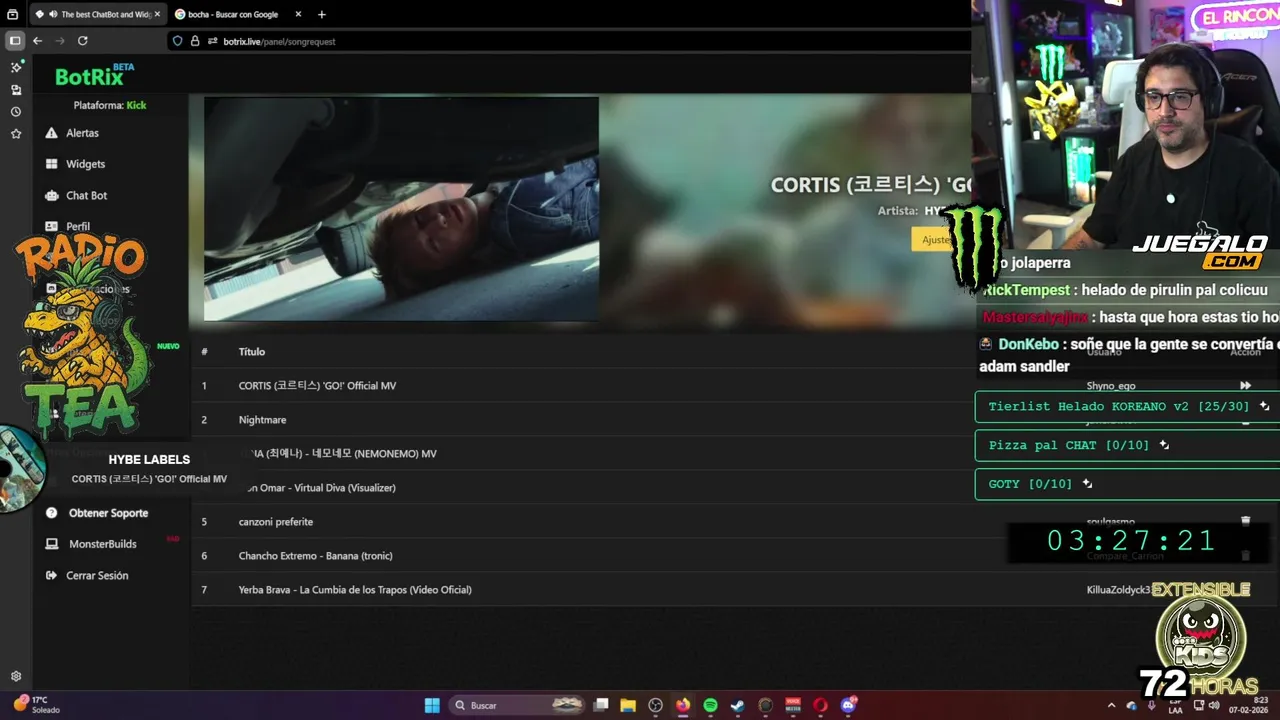Click Cerrar Sesión to log out
The image size is (1280, 720).
97,575
